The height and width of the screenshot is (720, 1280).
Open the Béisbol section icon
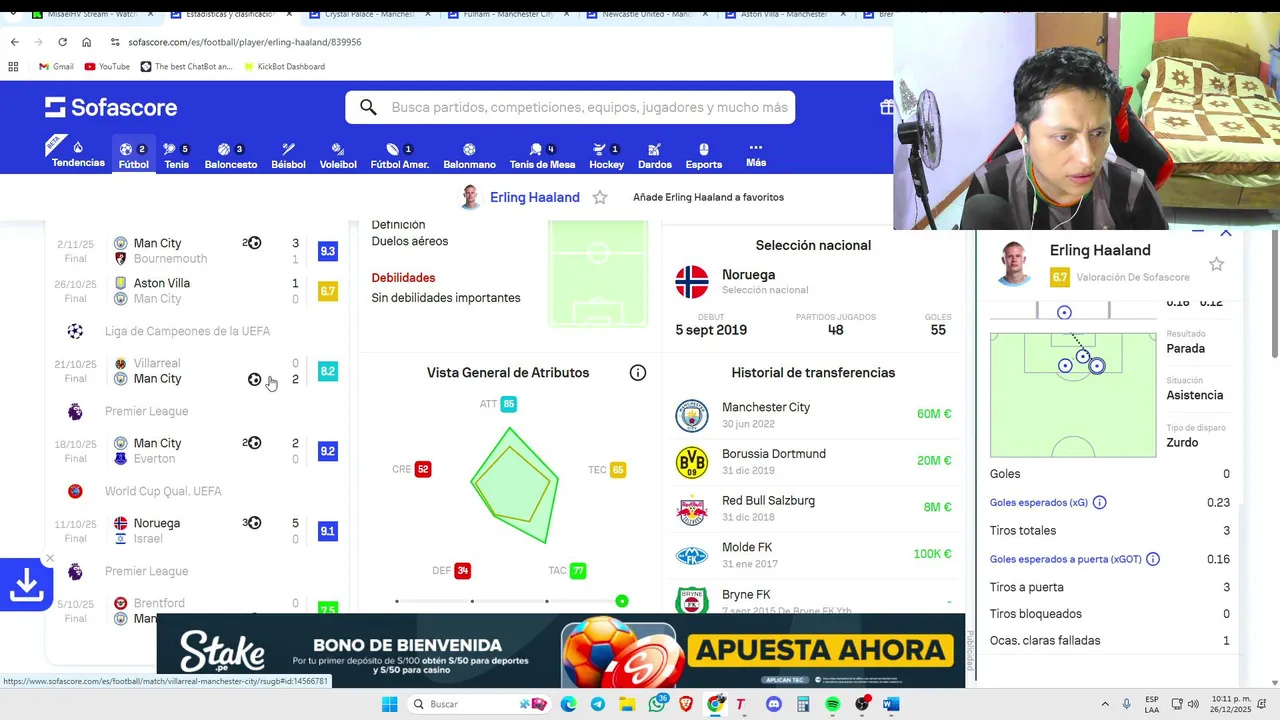(x=288, y=155)
